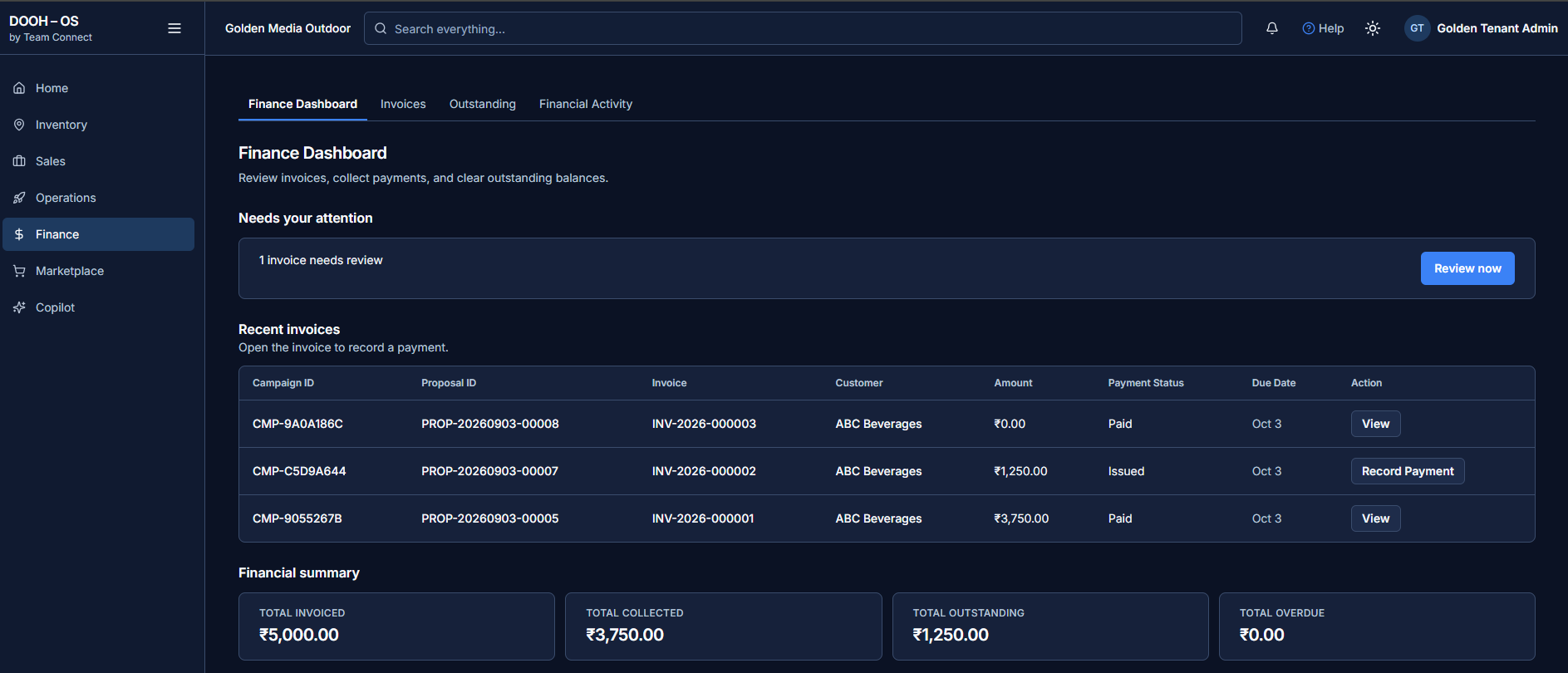Open Golden Tenant Admin user menu

pos(1481,28)
